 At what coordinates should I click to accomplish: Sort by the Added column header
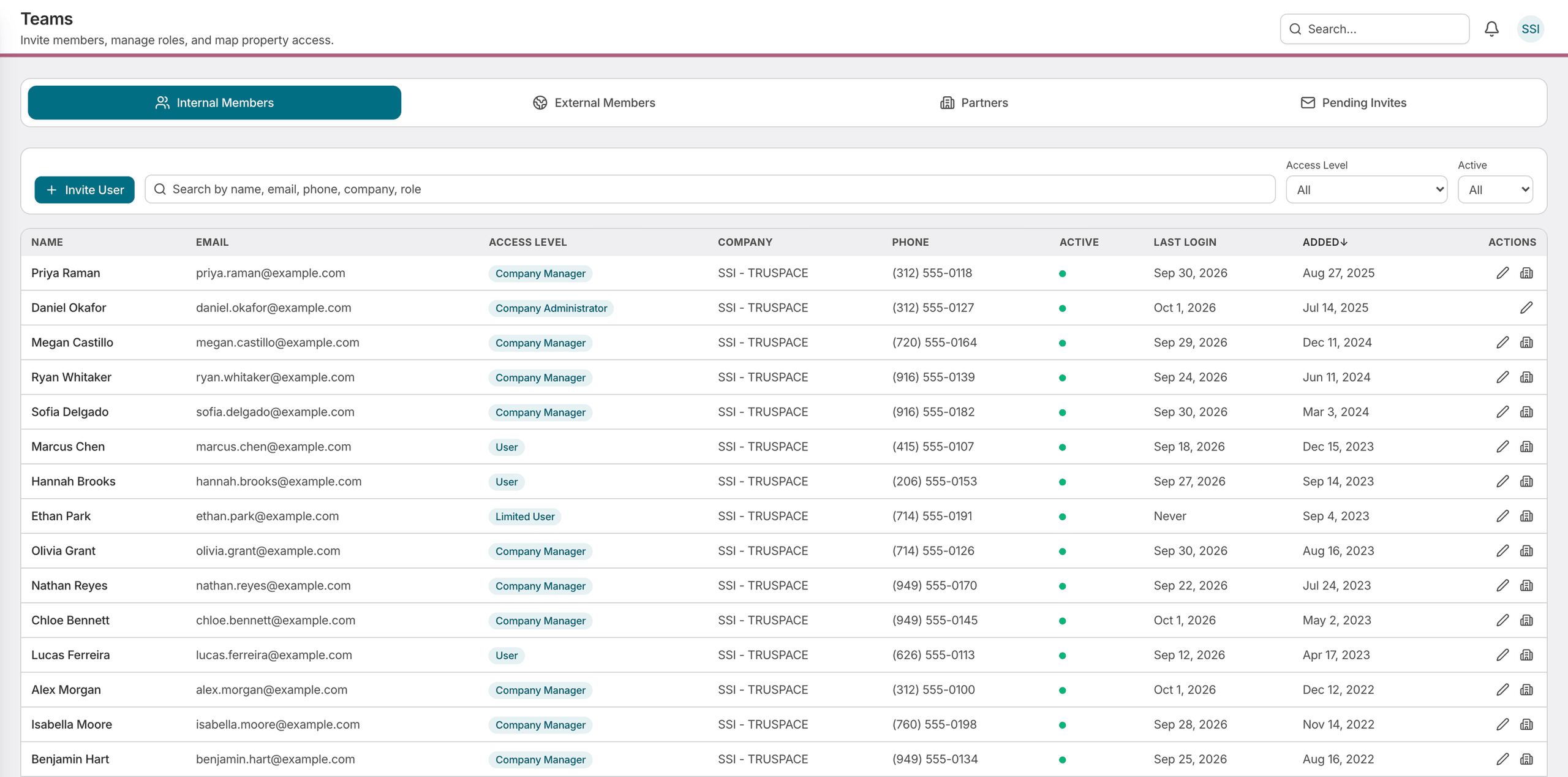pos(1325,242)
